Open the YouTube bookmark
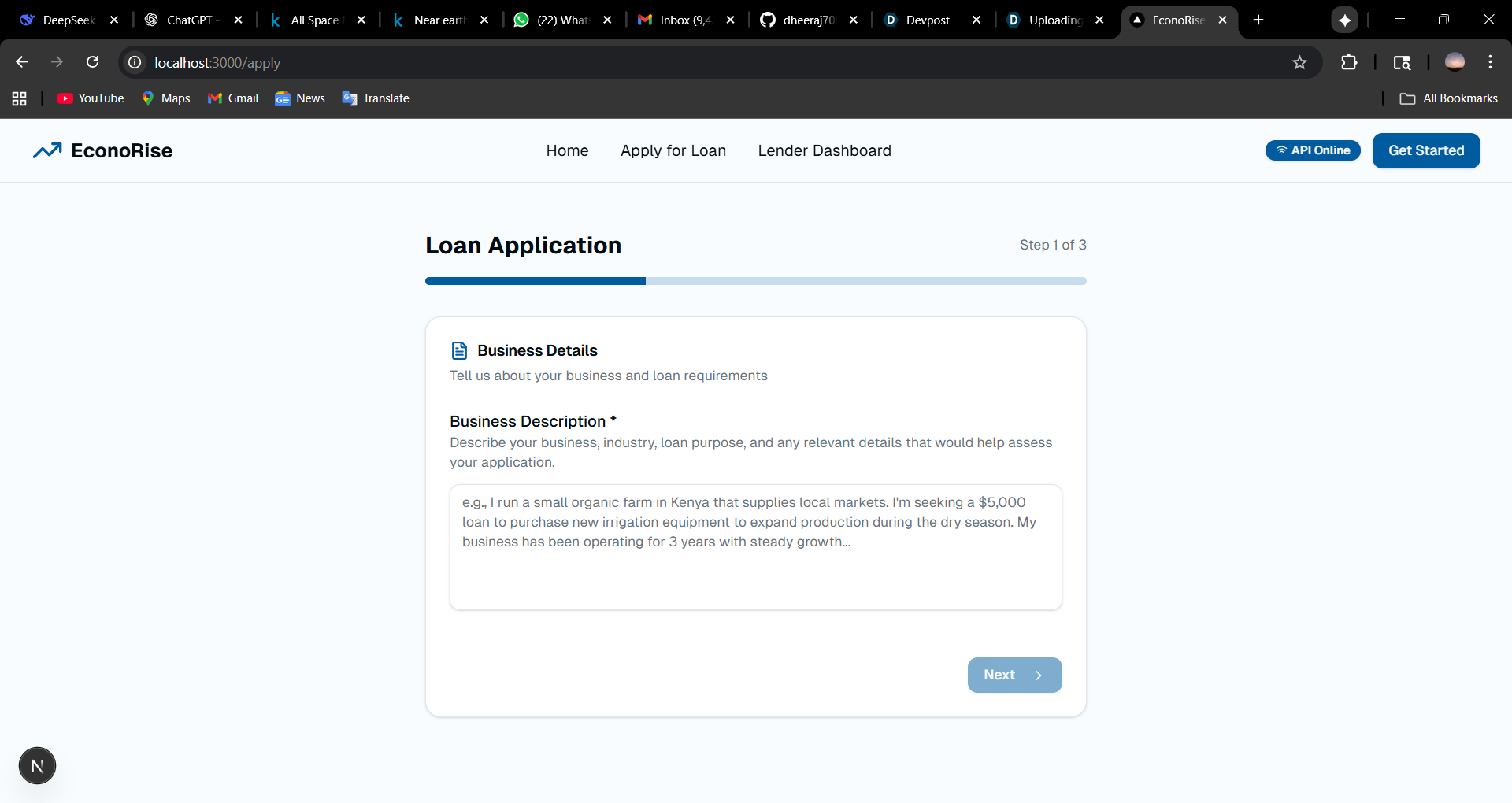The width and height of the screenshot is (1512, 803). pyautogui.click(x=91, y=98)
